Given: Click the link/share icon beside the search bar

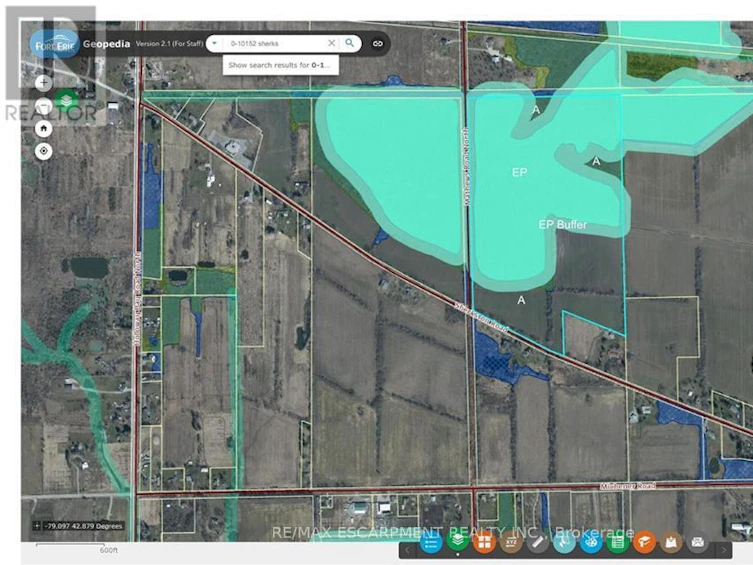Looking at the screenshot, I should (378, 44).
